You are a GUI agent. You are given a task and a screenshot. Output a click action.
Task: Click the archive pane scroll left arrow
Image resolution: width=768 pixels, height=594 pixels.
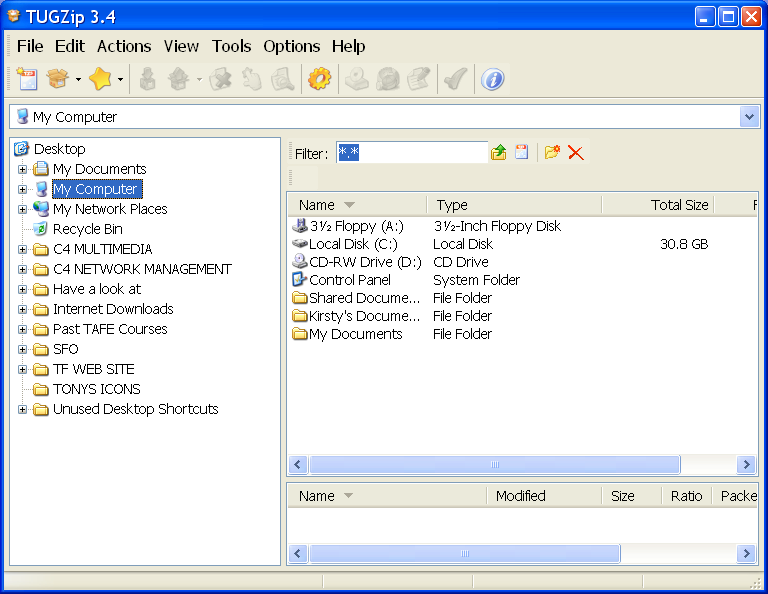[298, 553]
